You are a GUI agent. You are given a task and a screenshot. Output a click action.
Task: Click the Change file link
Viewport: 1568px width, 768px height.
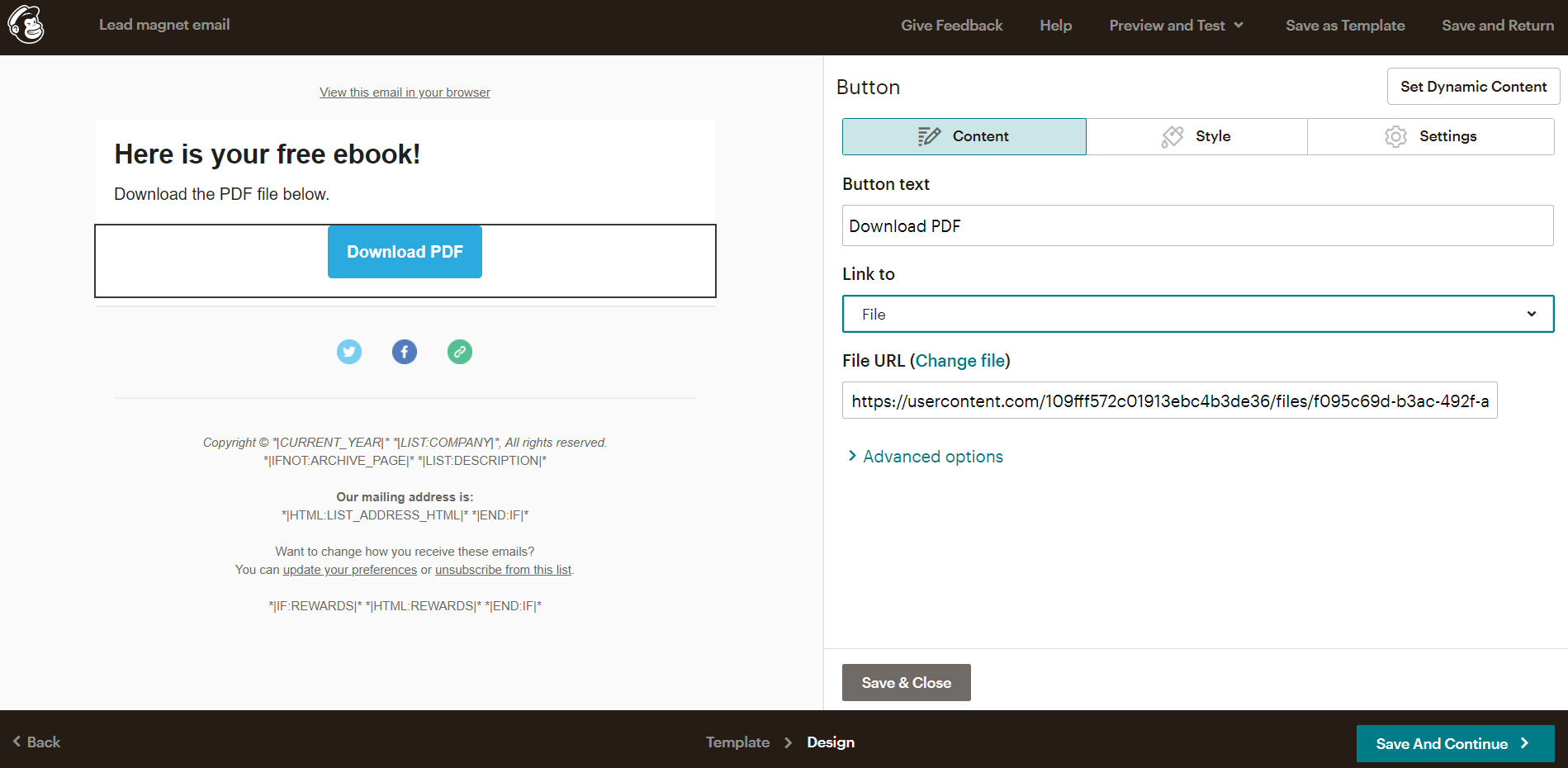pyautogui.click(x=960, y=361)
